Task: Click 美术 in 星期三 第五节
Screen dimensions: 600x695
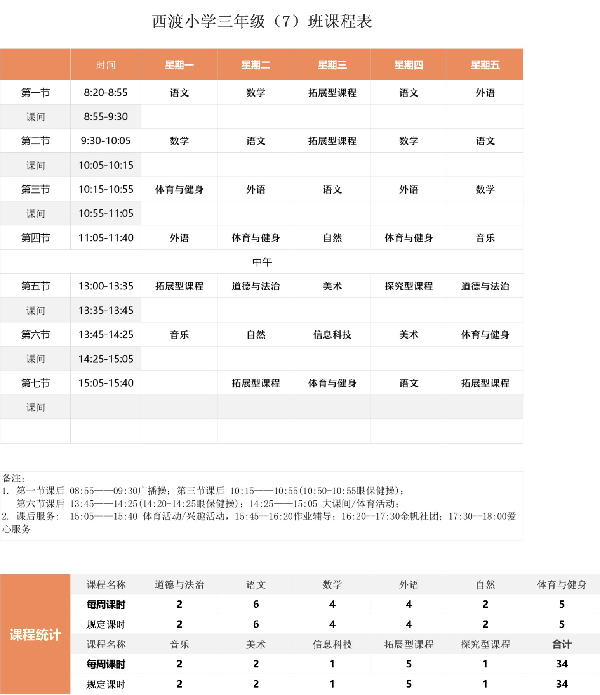Action: point(332,286)
